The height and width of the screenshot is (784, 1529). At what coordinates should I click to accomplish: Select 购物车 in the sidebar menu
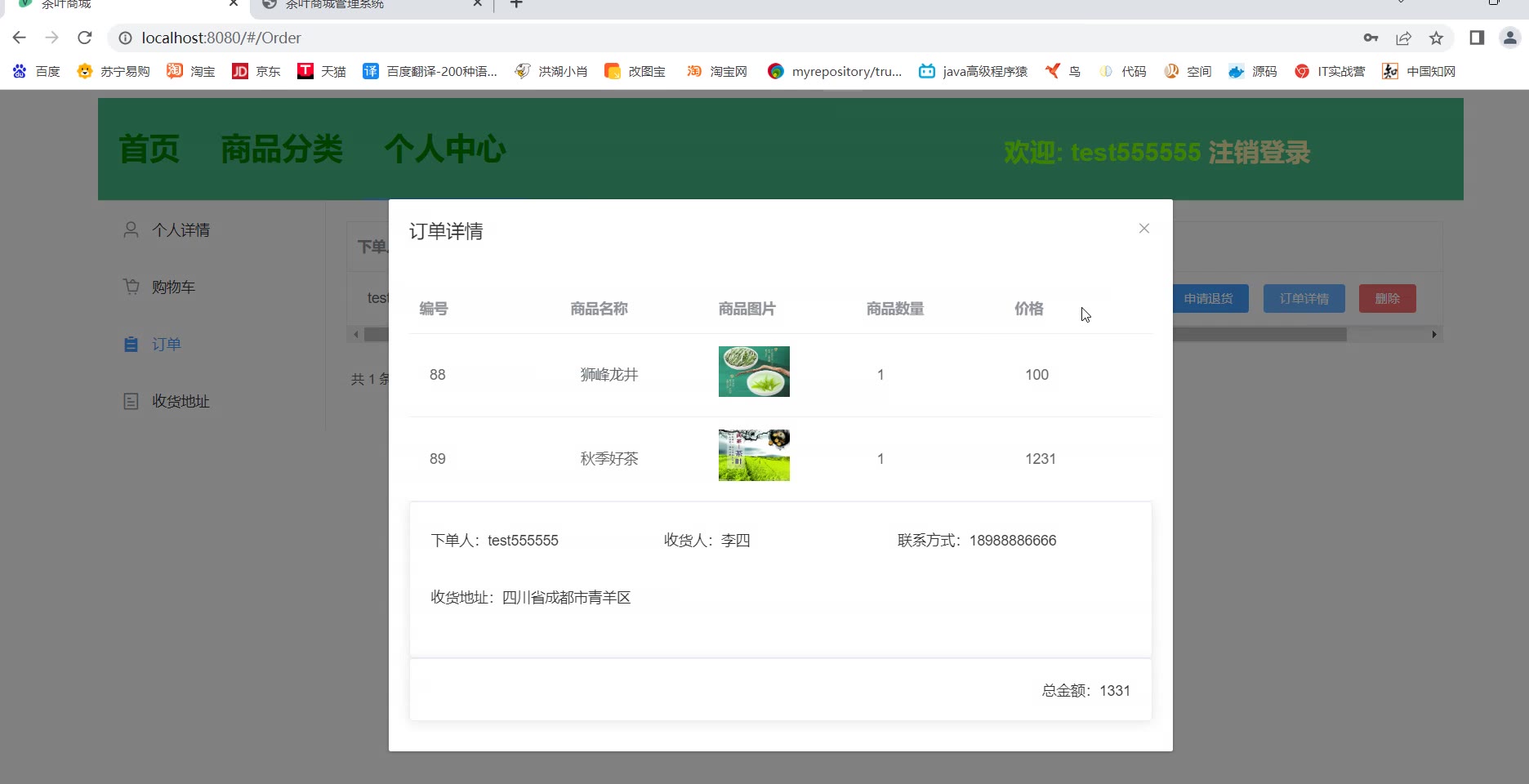point(173,287)
